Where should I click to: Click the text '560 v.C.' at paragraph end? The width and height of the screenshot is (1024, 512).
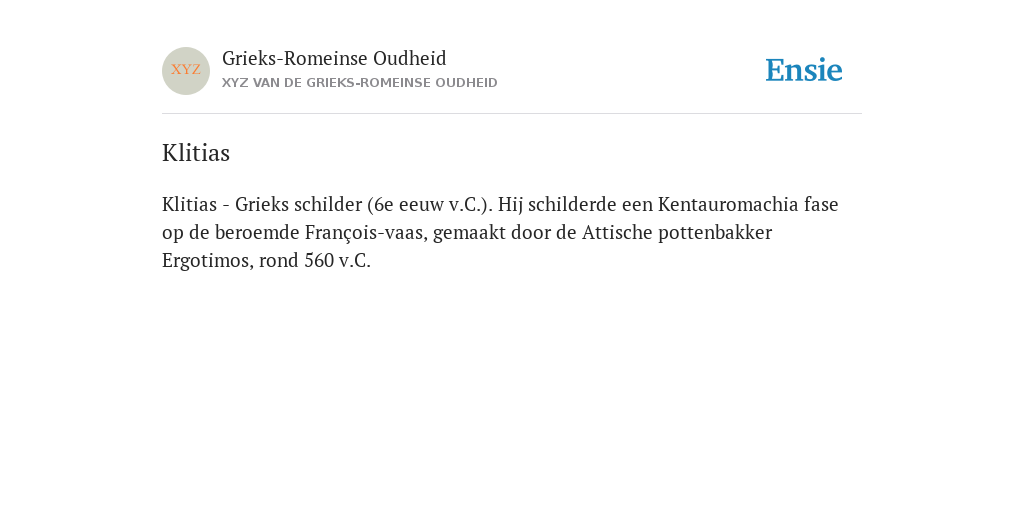coord(338,261)
